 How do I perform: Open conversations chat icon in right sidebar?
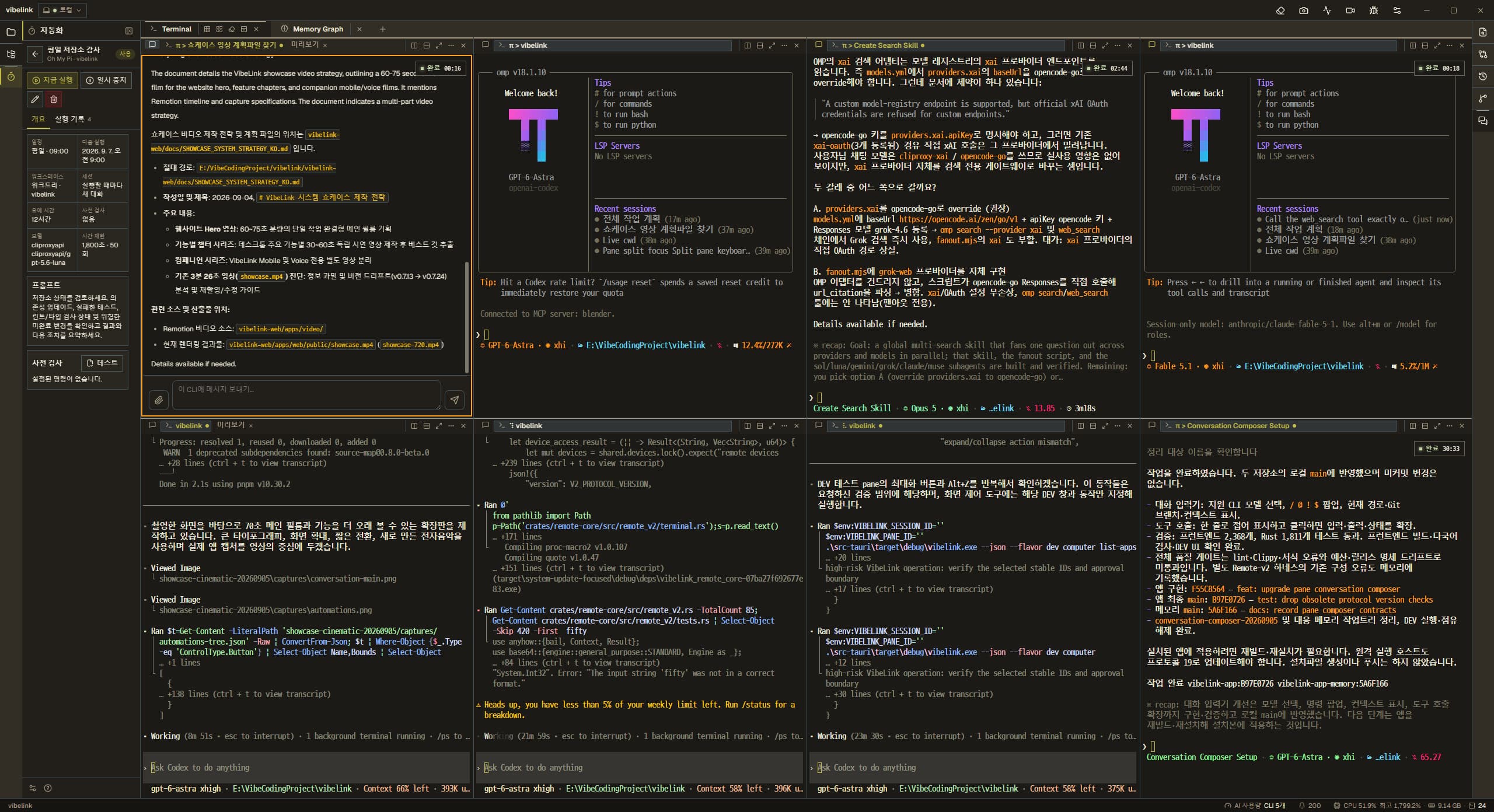[1483, 121]
